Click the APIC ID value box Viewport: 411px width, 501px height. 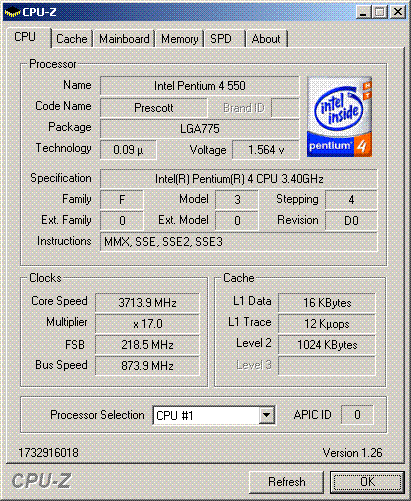(x=357, y=415)
